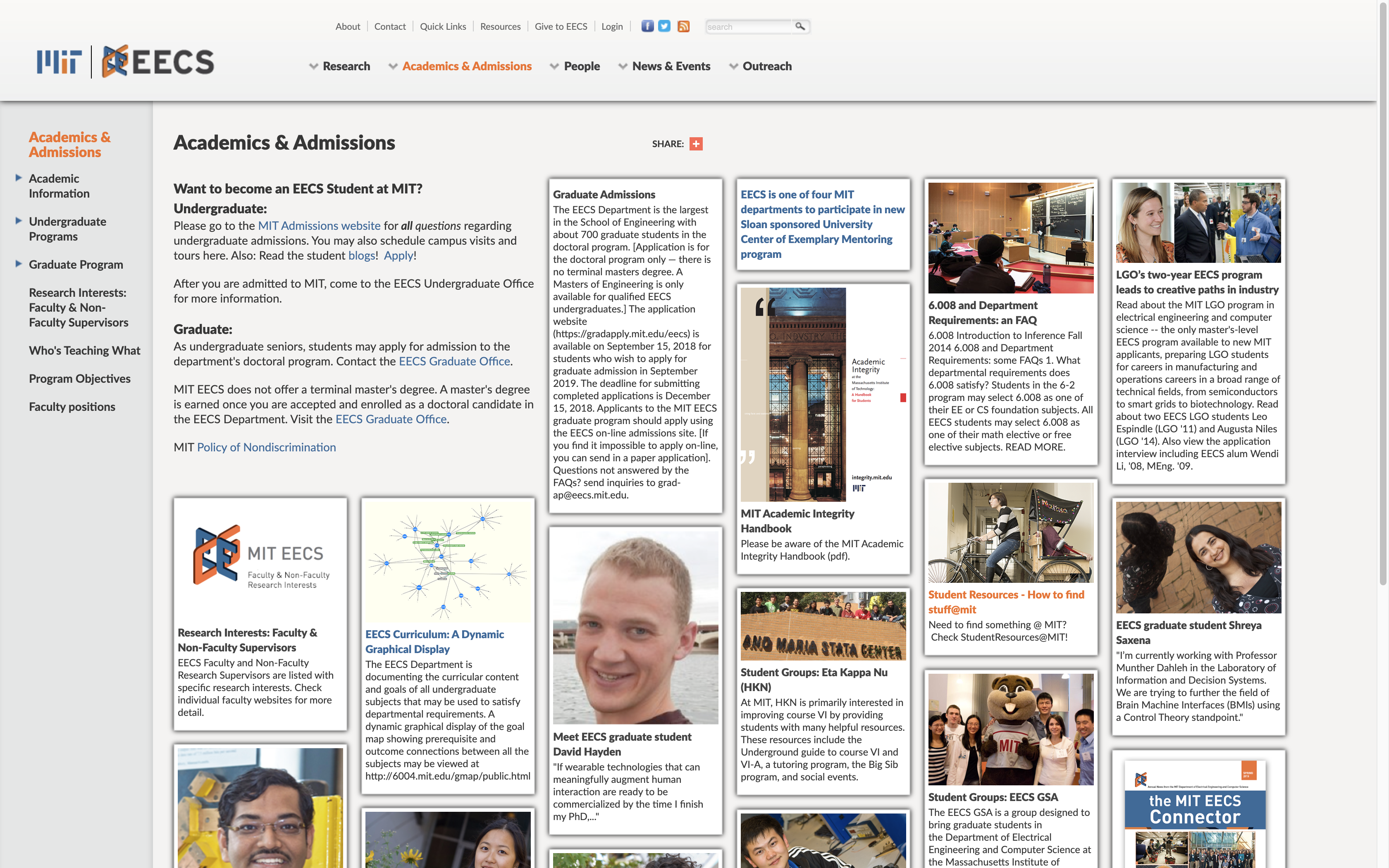Click the EECS logo in header
Viewport: 1389px width, 868px height.
[x=158, y=62]
